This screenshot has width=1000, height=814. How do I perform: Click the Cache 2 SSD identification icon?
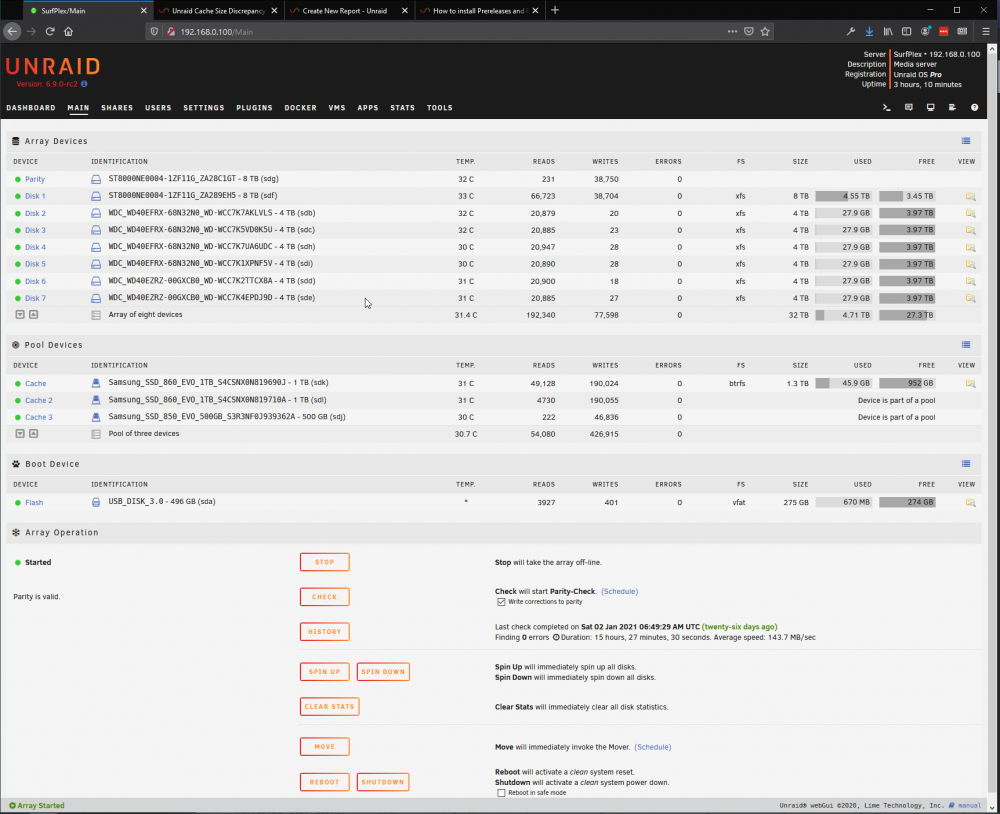[x=96, y=401]
